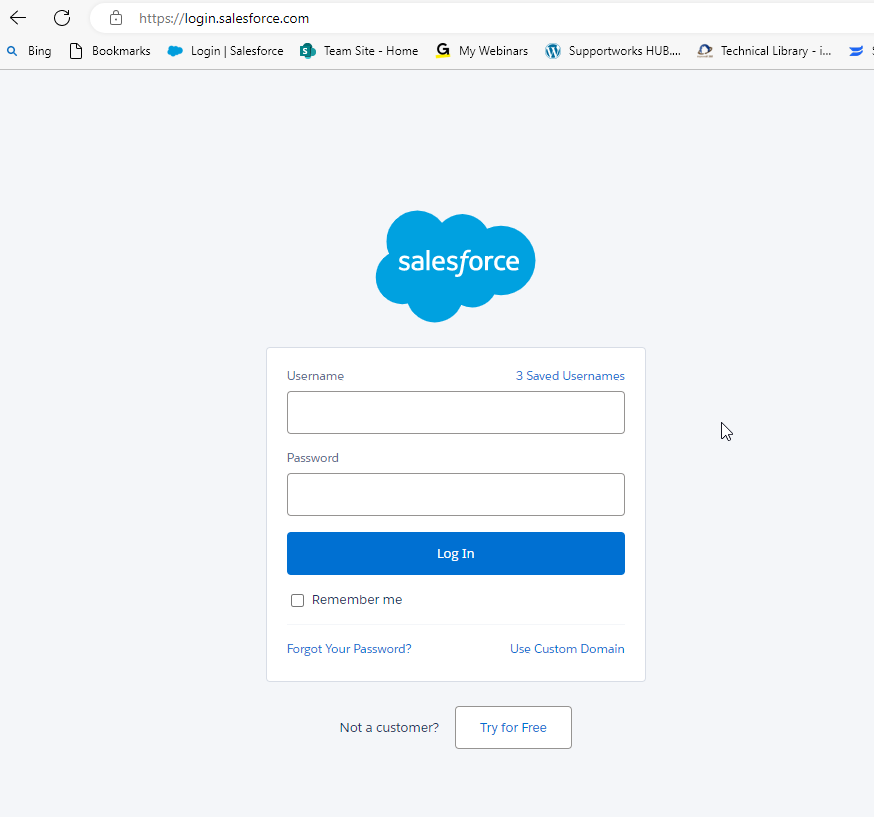Click the Salesforce cloud logo
Image resolution: width=874 pixels, height=817 pixels.
[455, 265]
